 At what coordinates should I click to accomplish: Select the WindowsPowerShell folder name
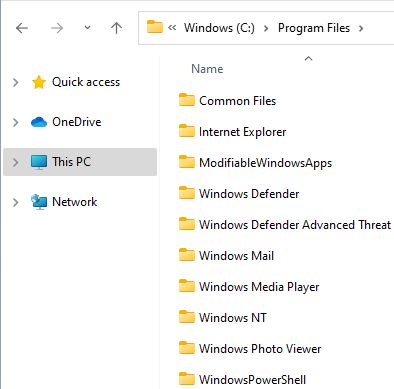252,380
